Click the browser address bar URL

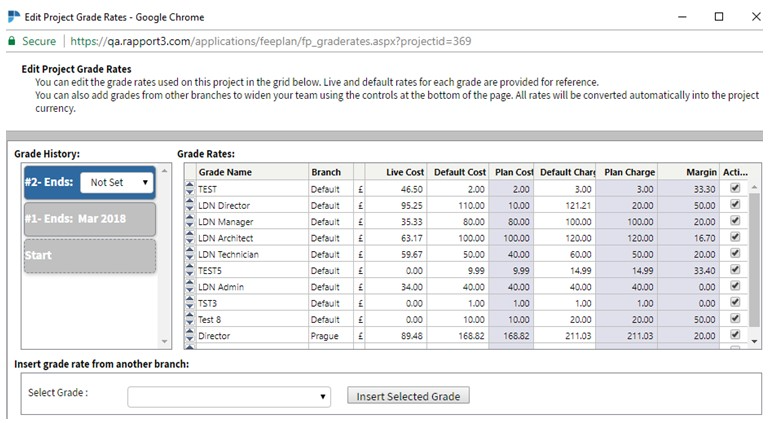271,41
